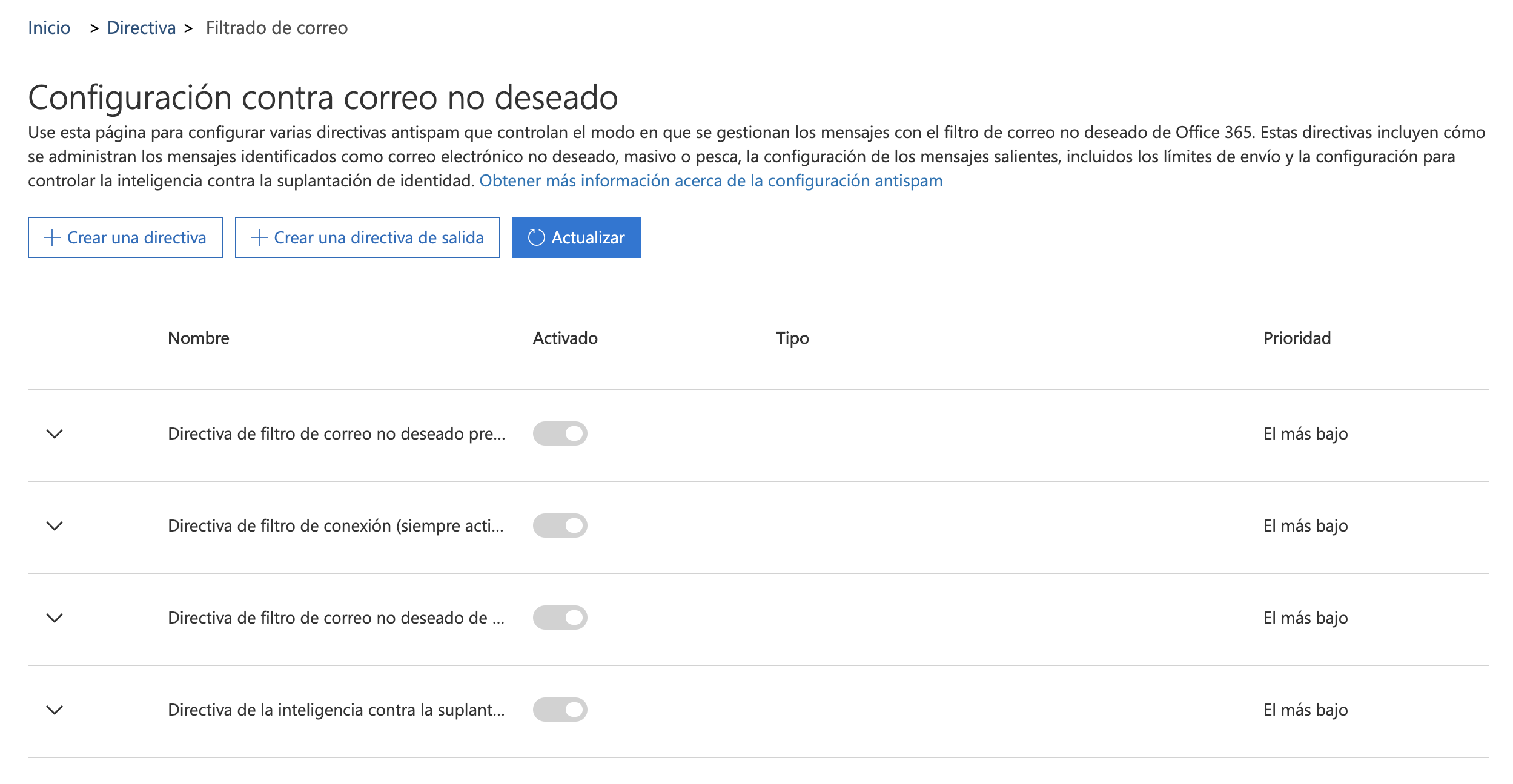Expand Directiva de filtro de correo no deseado pre... row
The width and height of the screenshot is (1513, 784).
pyautogui.click(x=55, y=434)
